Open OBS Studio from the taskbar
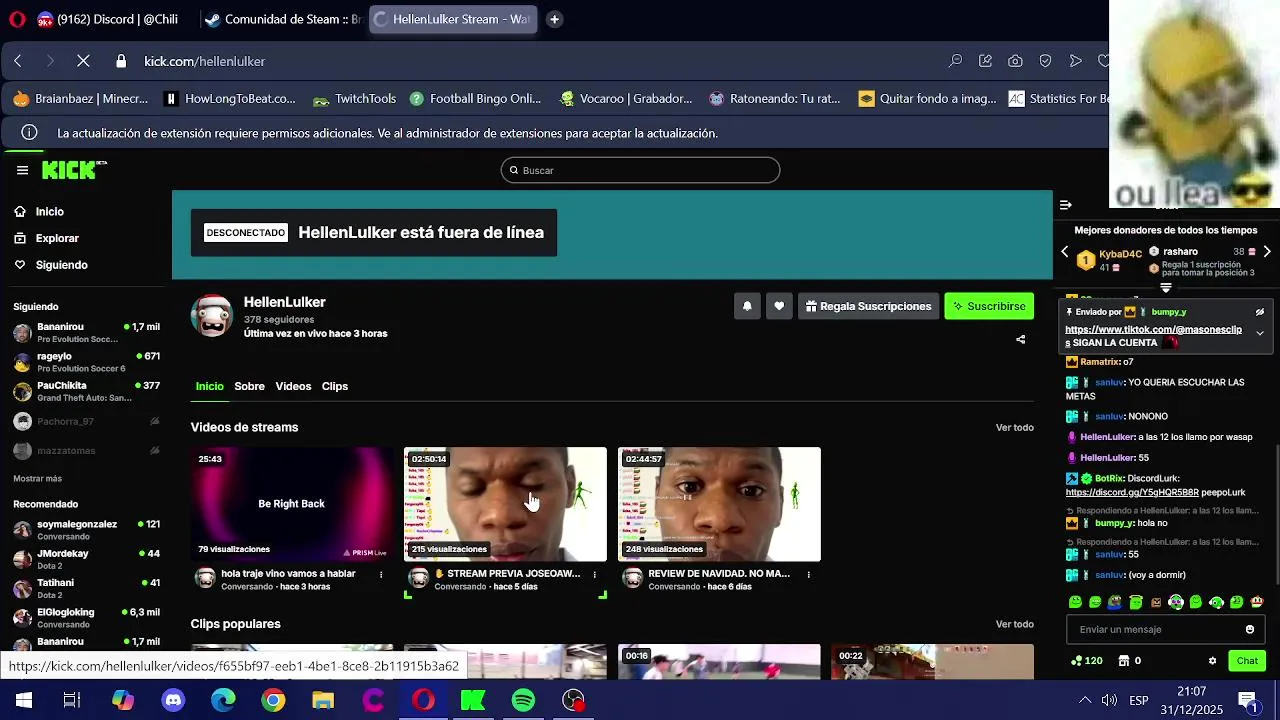Viewport: 1280px width, 720px height. click(x=573, y=700)
